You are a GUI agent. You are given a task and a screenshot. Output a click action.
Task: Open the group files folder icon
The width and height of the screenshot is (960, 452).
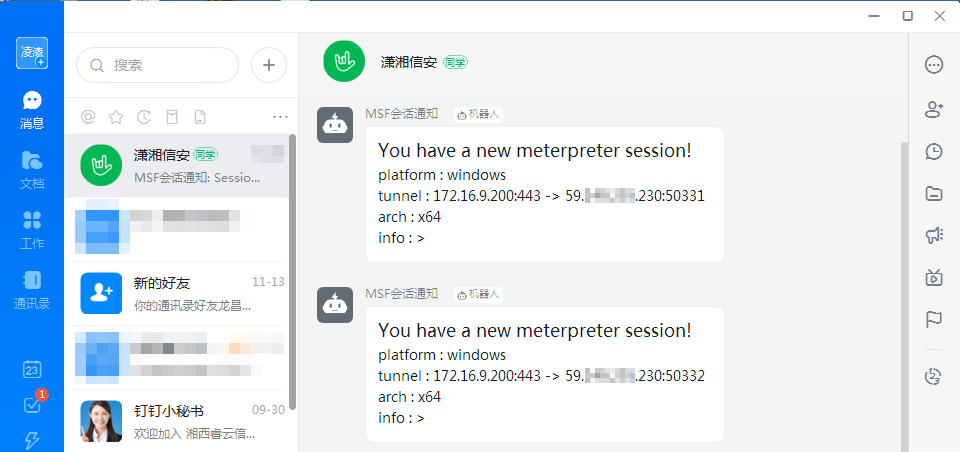pyautogui.click(x=934, y=194)
